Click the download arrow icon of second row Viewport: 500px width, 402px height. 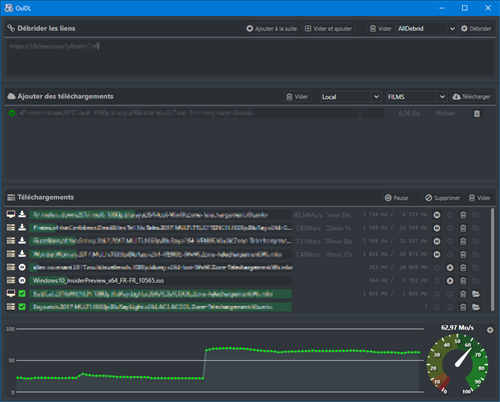pyautogui.click(x=22, y=227)
